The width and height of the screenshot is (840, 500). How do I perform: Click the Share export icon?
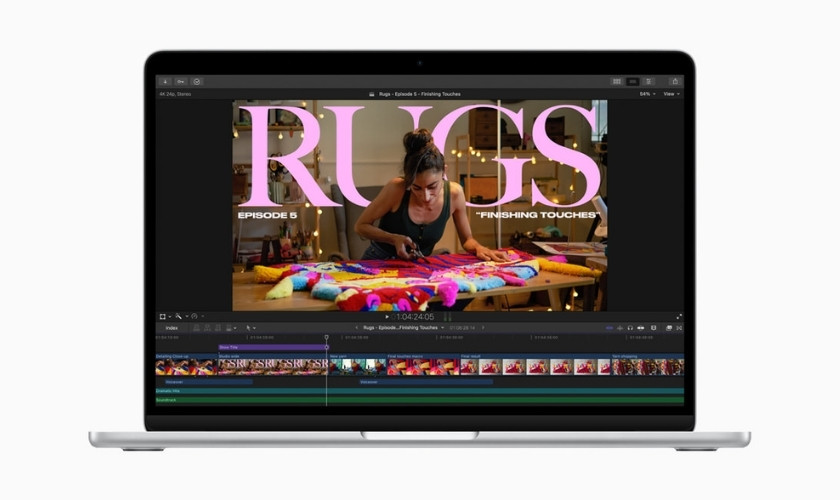point(675,81)
